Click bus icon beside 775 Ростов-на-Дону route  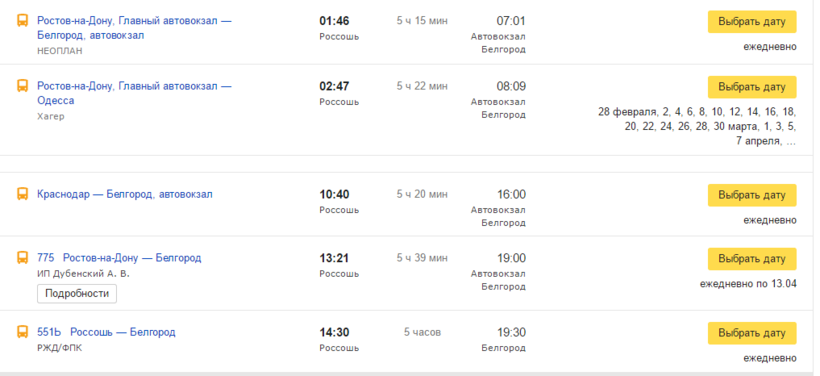pyautogui.click(x=22, y=258)
